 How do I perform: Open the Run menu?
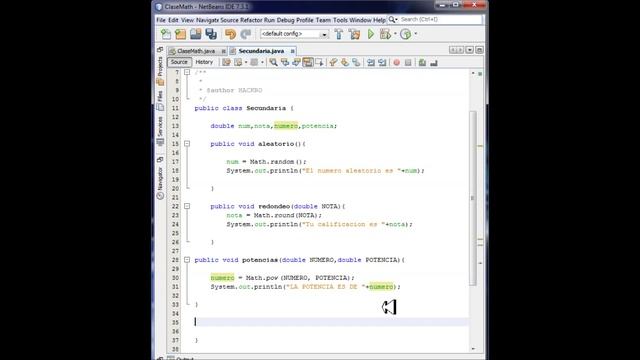pos(269,20)
